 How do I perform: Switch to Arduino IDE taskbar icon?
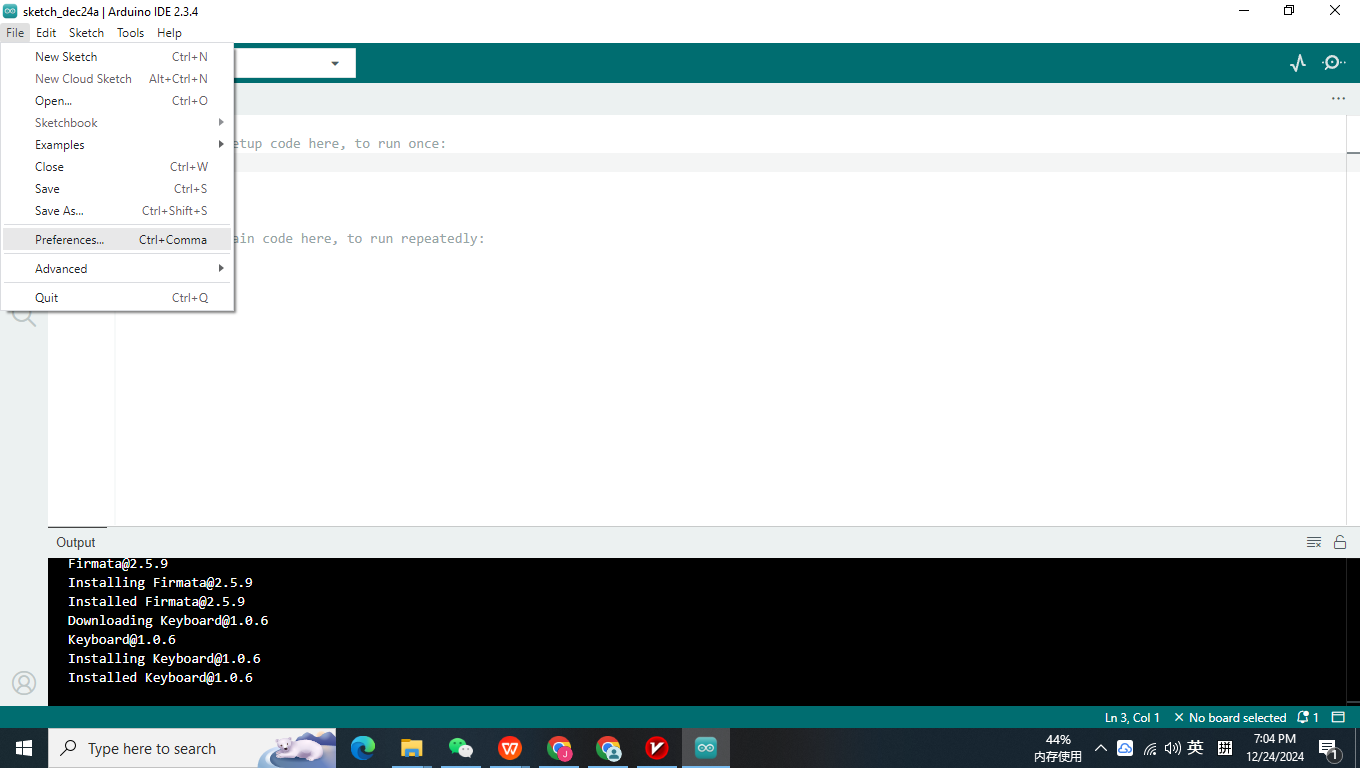coord(706,748)
